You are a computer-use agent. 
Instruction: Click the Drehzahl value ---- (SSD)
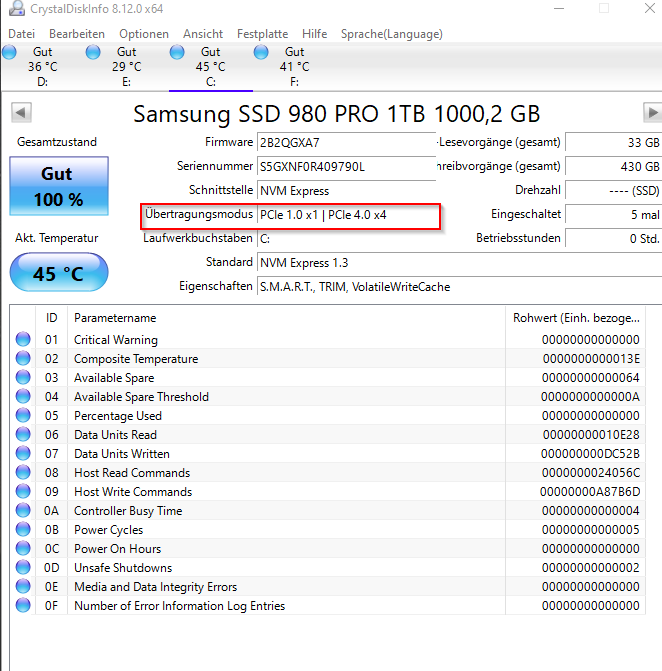[x=614, y=190]
